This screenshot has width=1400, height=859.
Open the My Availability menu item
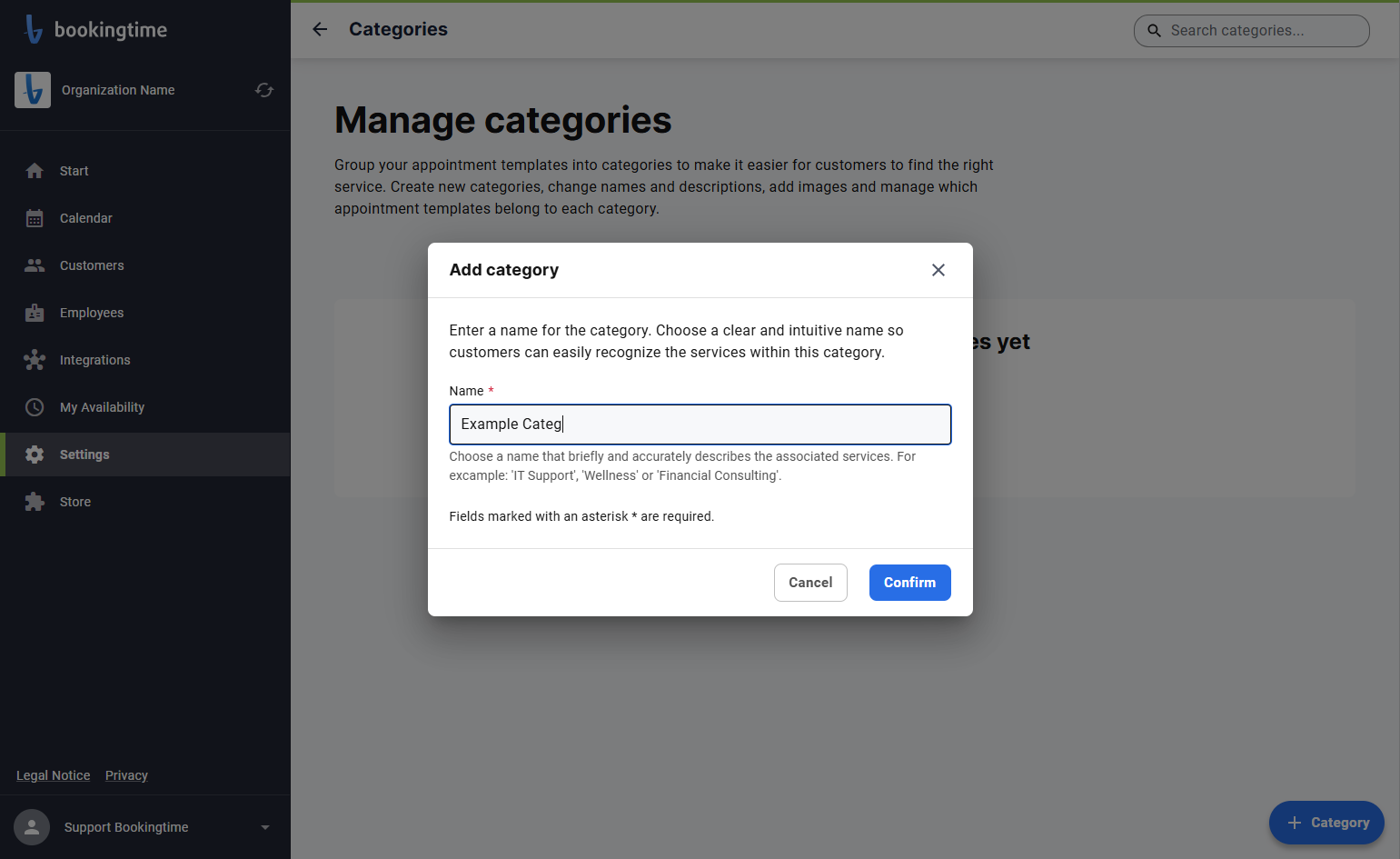[x=145, y=407]
